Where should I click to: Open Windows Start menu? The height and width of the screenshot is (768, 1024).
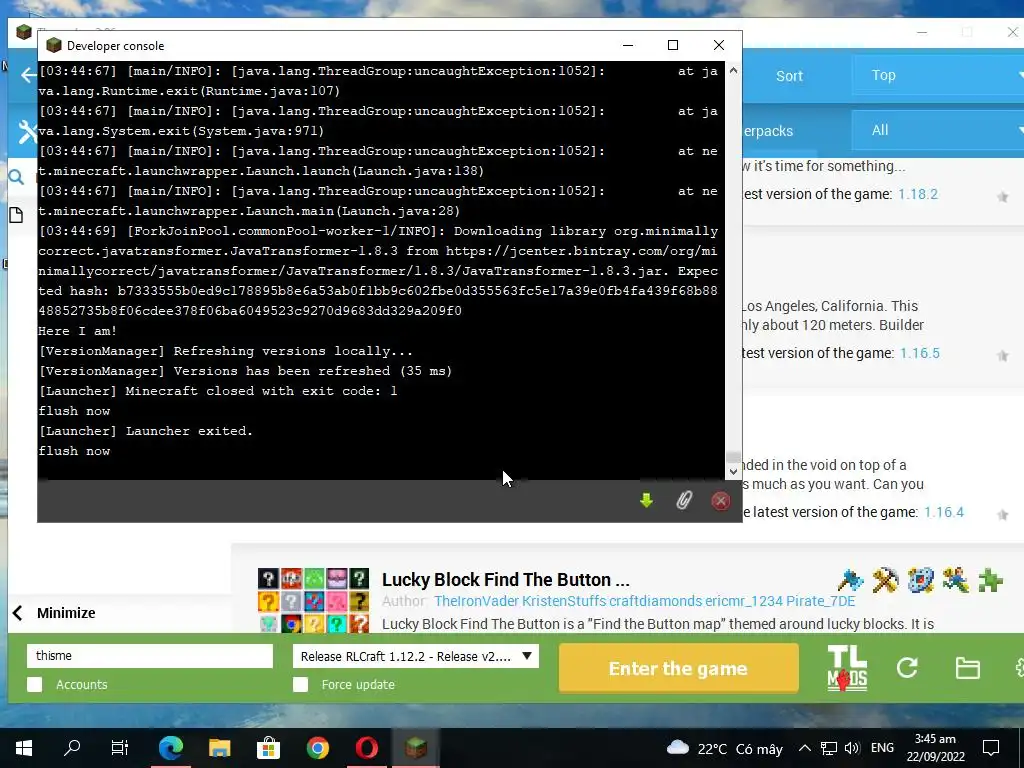tap(24, 748)
